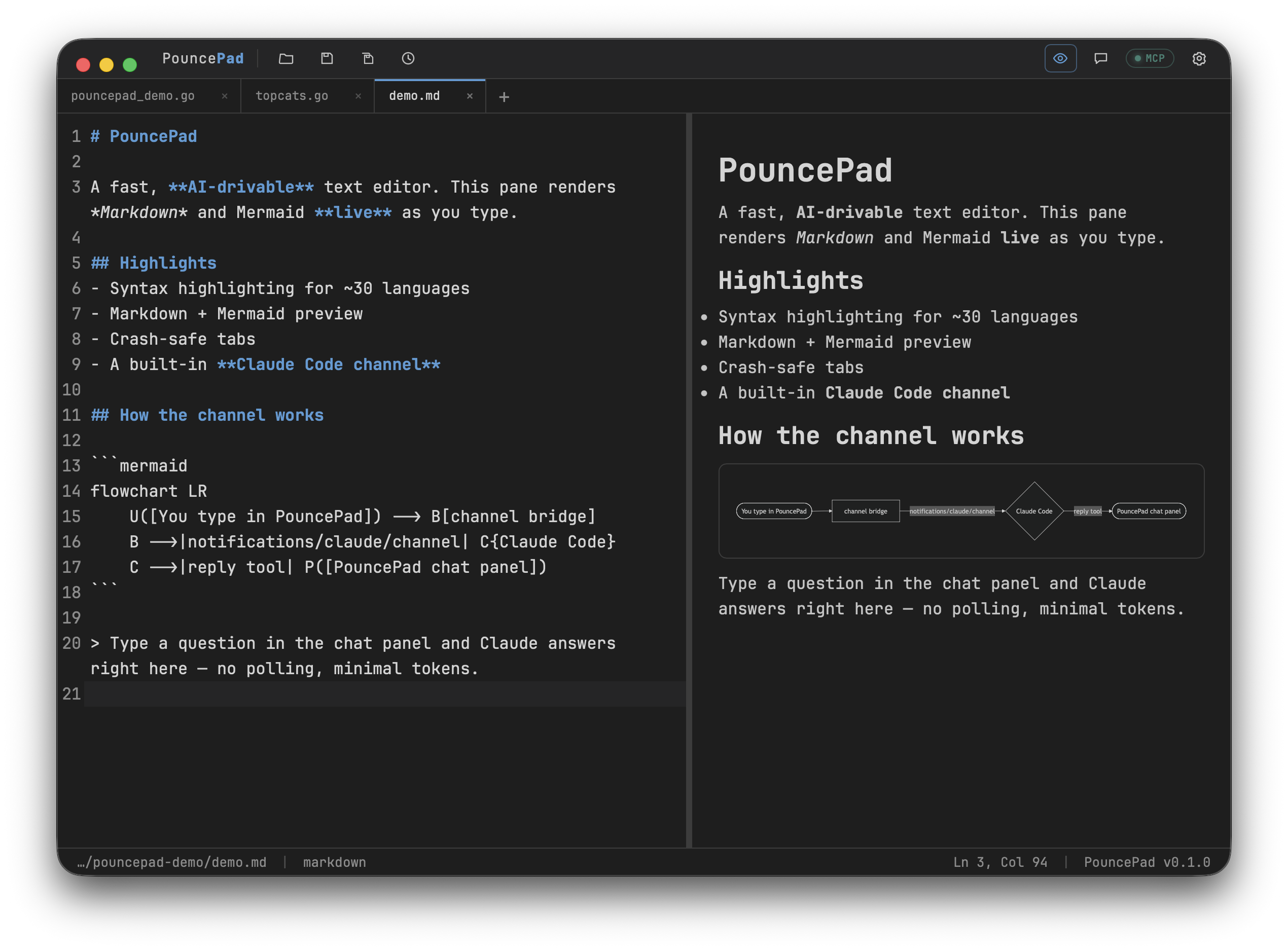Click empty line 21 in the editor
The image size is (1288, 951).
pos(384,693)
